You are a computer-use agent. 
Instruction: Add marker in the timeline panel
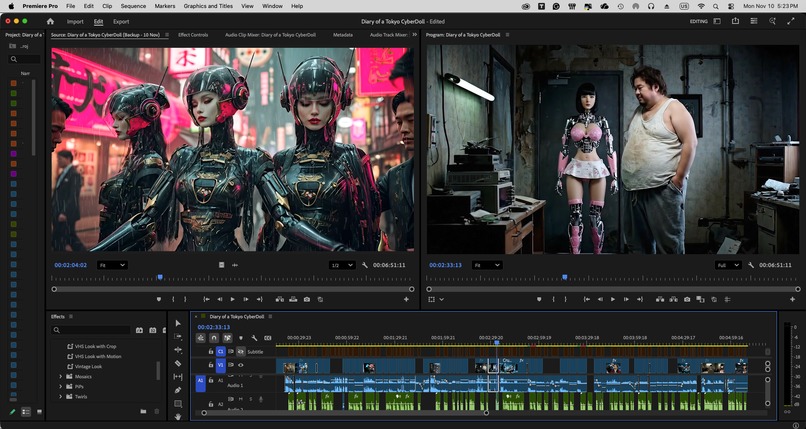click(241, 338)
